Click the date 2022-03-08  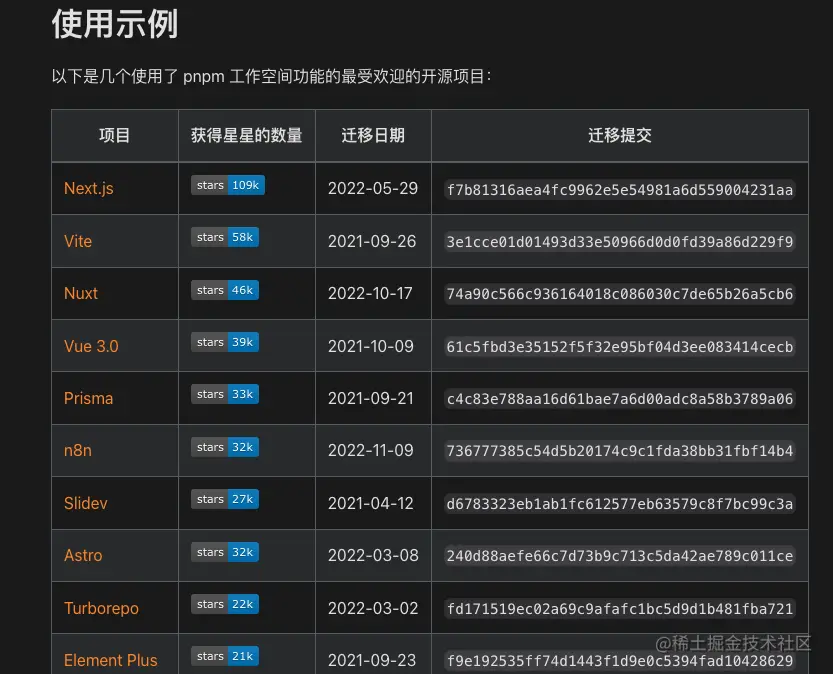pyautogui.click(x=373, y=556)
